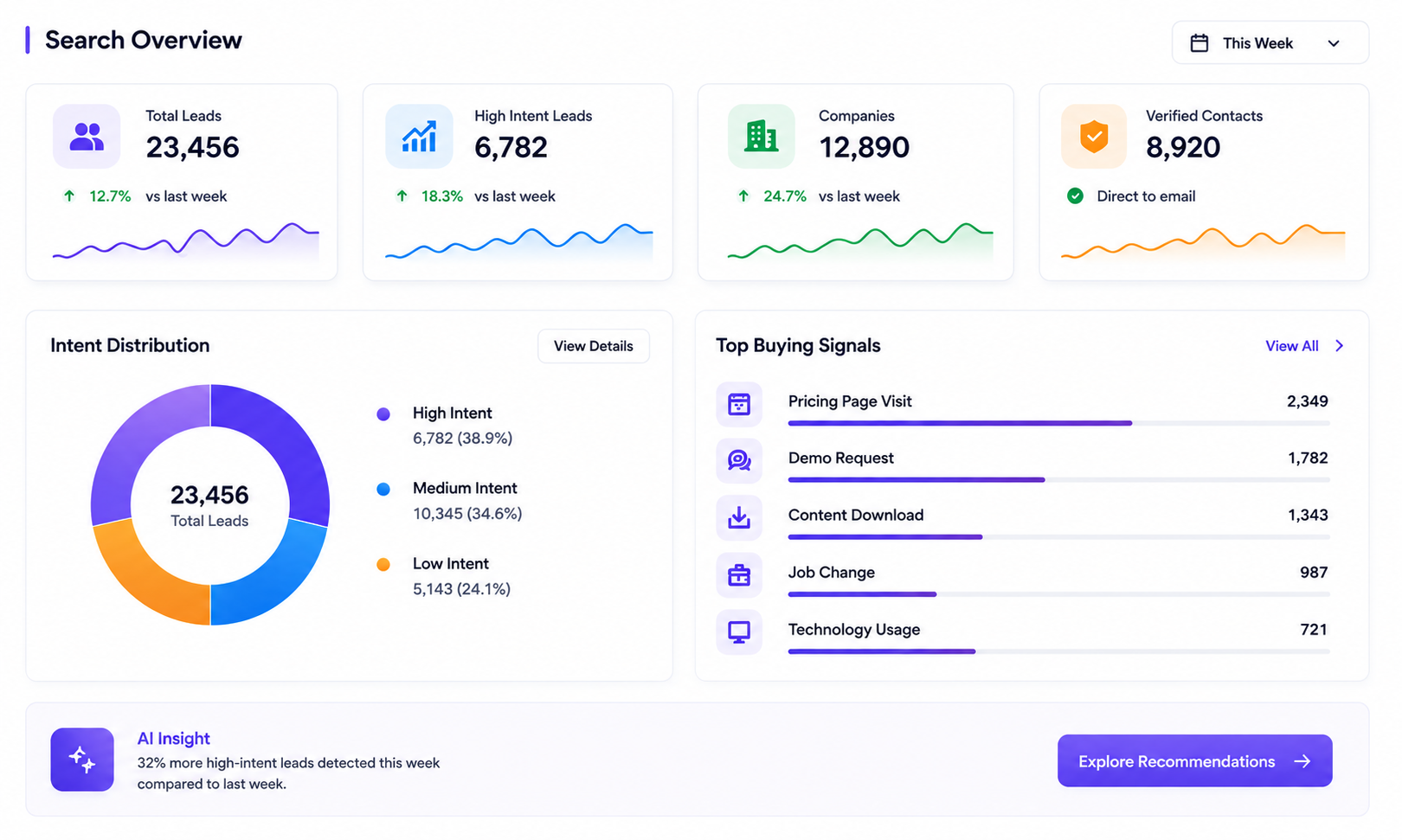Select the Medium Intent legend dot
This screenshot has height=840, width=1402.
383,490
